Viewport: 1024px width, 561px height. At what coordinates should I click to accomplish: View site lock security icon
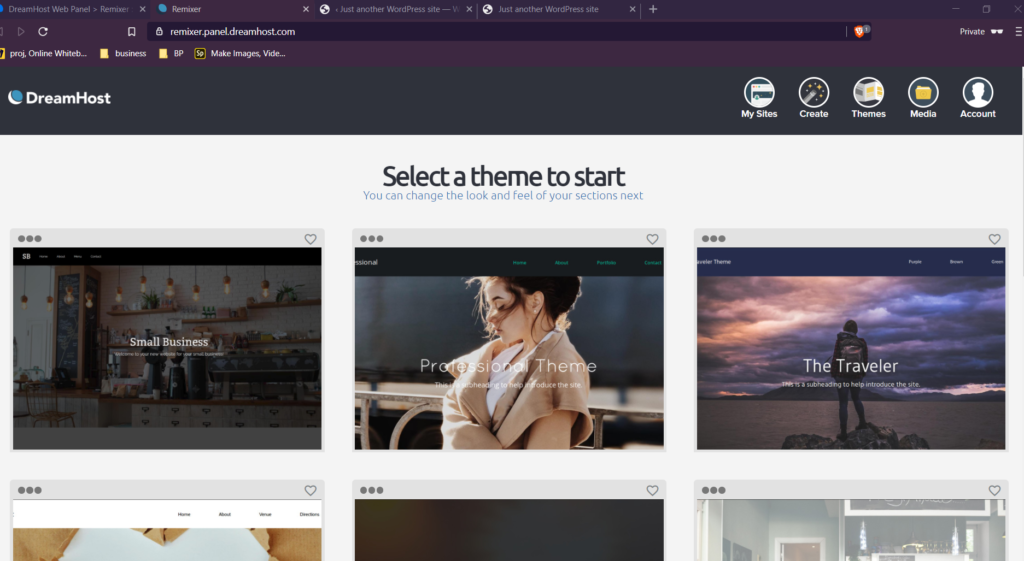[159, 31]
